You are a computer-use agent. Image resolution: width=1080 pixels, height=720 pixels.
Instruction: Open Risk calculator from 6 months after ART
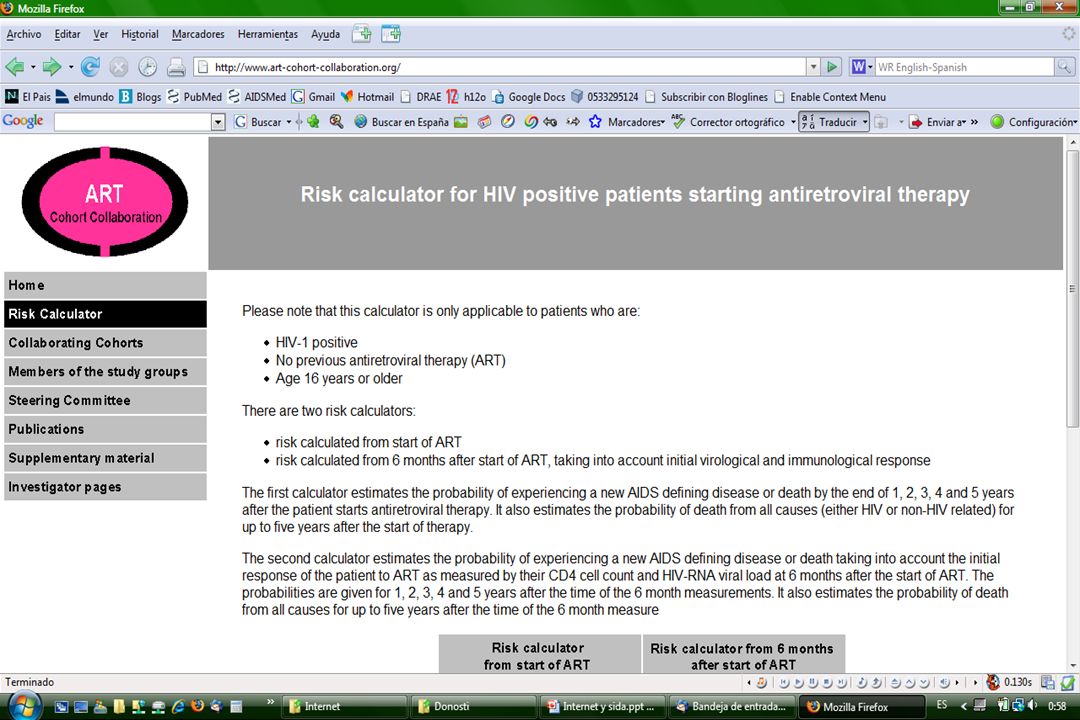click(743, 655)
